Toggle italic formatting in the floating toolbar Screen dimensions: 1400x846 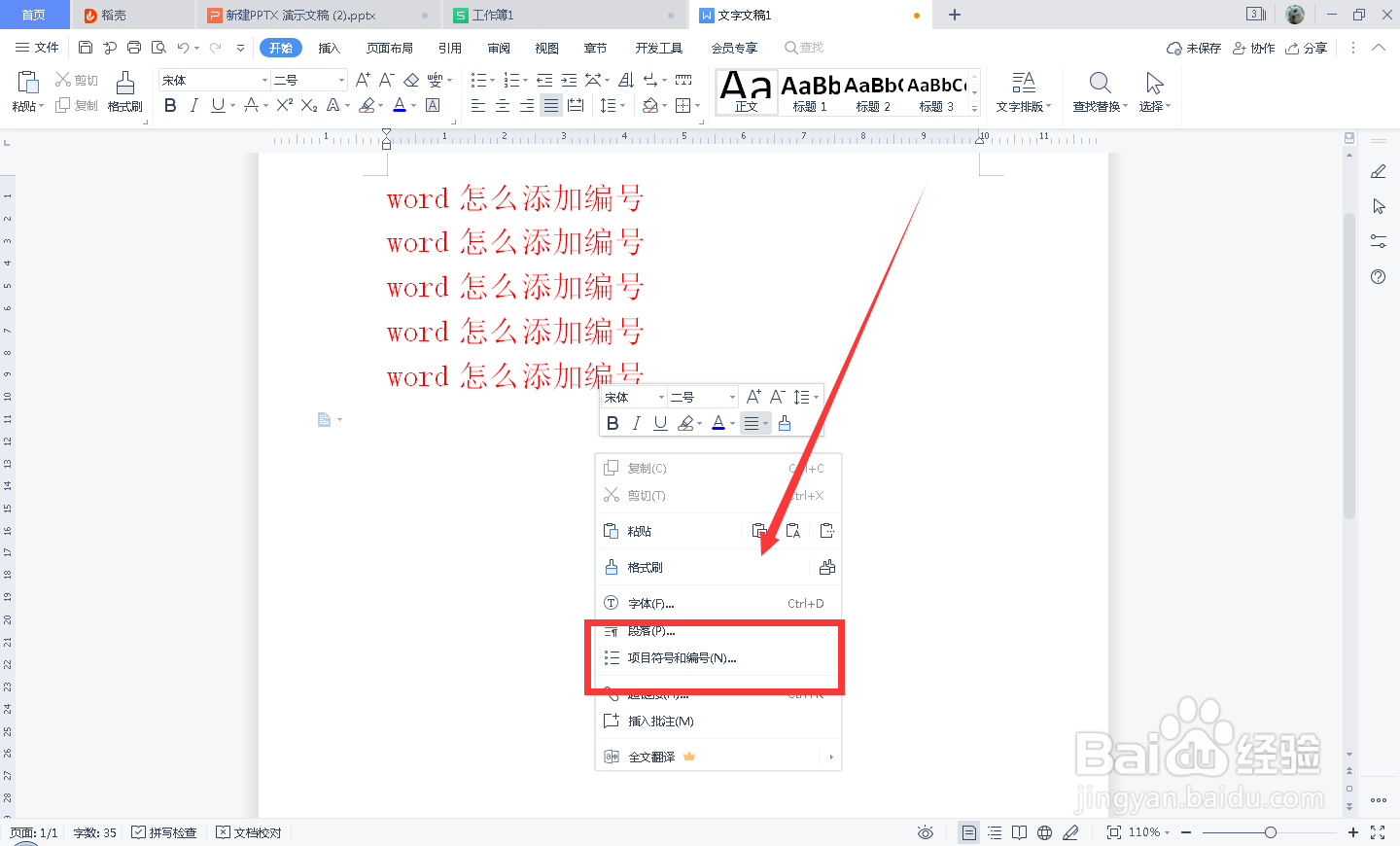[636, 422]
